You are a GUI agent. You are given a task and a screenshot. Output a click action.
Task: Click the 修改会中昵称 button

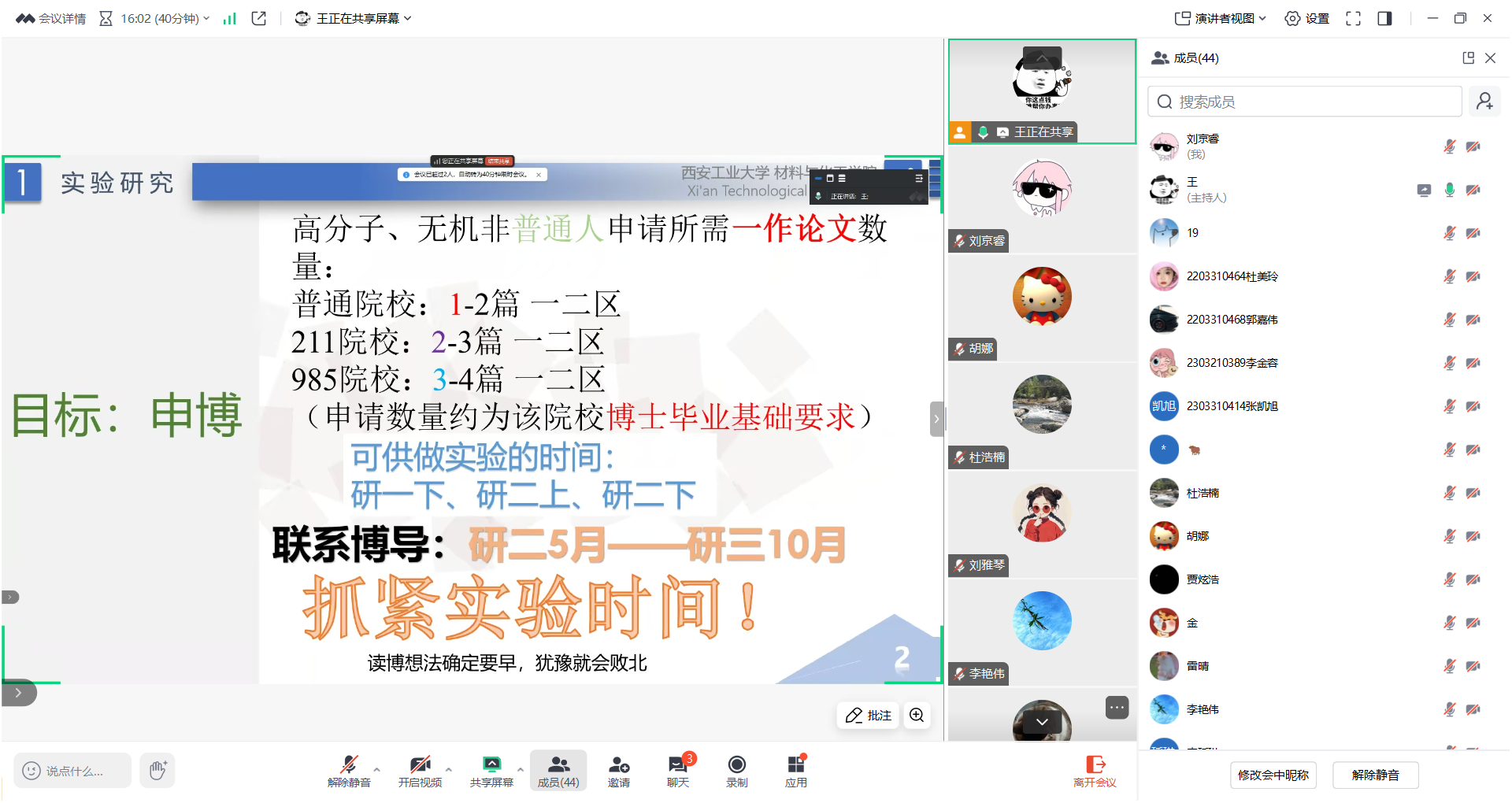coord(1273,775)
